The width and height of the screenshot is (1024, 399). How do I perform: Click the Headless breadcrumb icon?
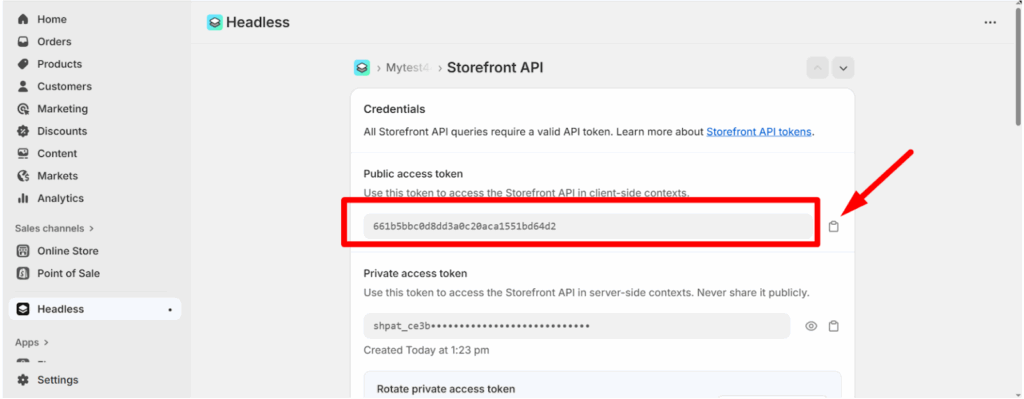[362, 67]
